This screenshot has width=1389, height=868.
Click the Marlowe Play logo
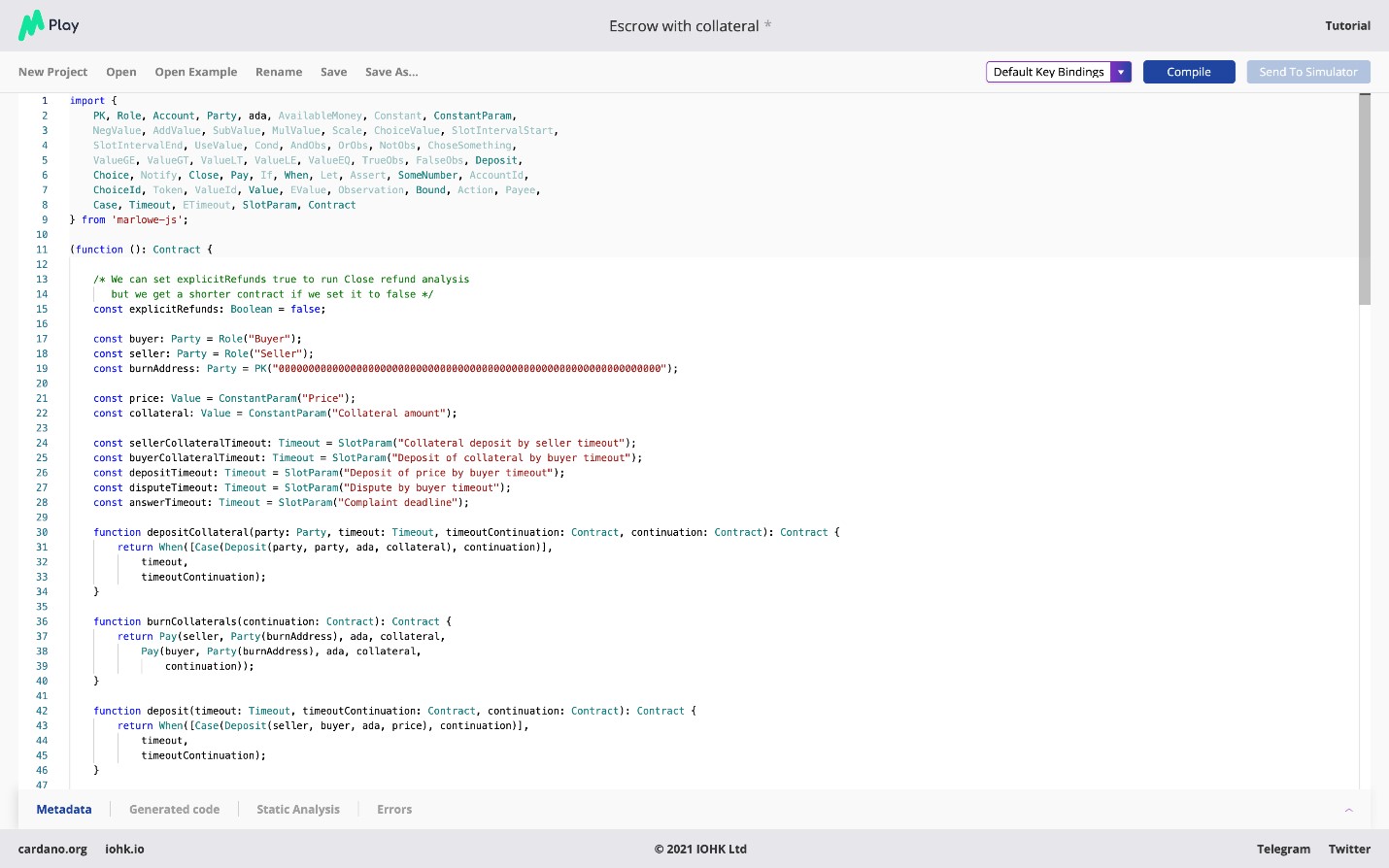pos(49,25)
